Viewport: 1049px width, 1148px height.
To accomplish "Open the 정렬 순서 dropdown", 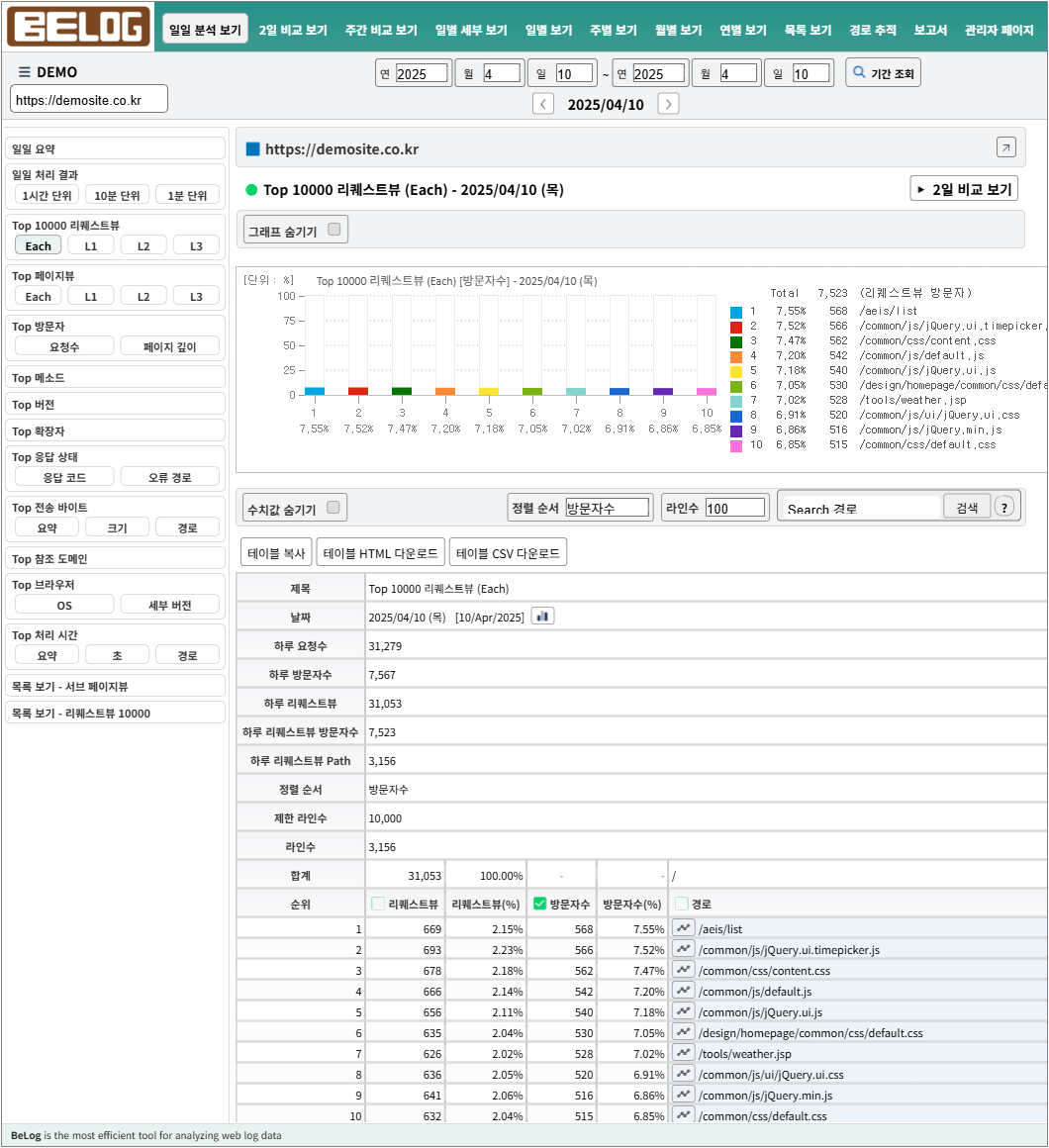I will click(608, 508).
